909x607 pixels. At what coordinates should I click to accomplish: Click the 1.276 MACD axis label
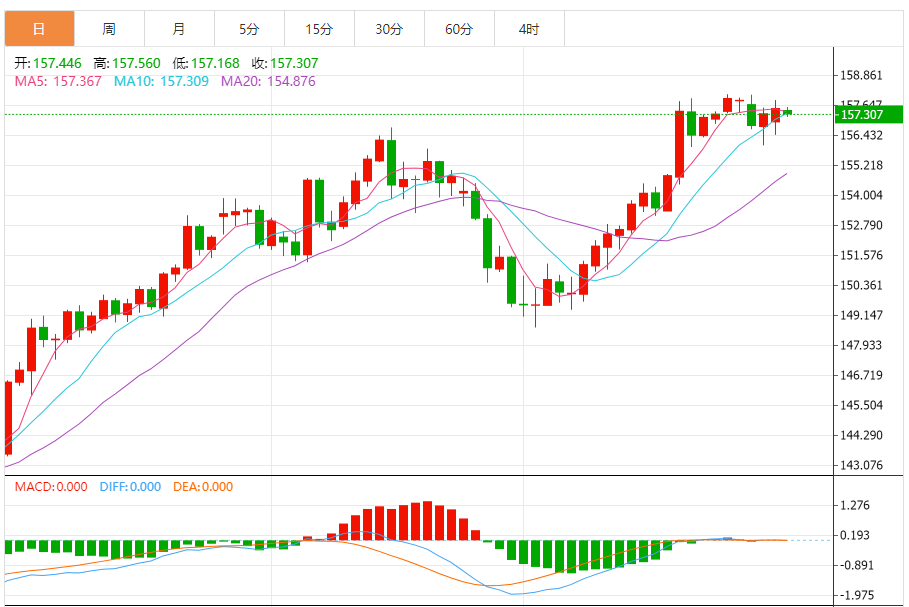[858, 505]
